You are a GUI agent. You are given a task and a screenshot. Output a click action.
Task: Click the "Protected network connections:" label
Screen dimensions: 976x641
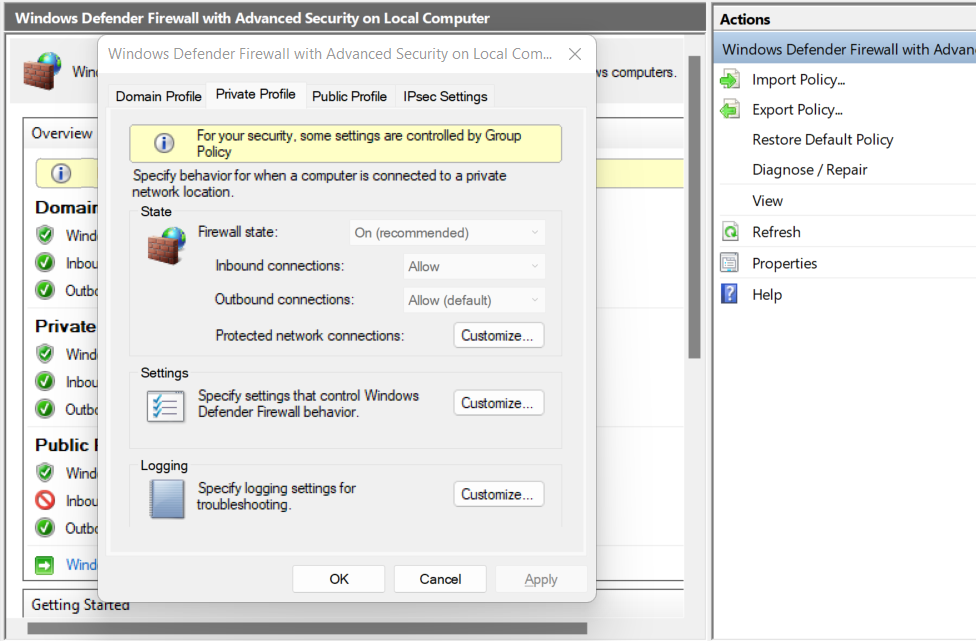click(x=310, y=335)
